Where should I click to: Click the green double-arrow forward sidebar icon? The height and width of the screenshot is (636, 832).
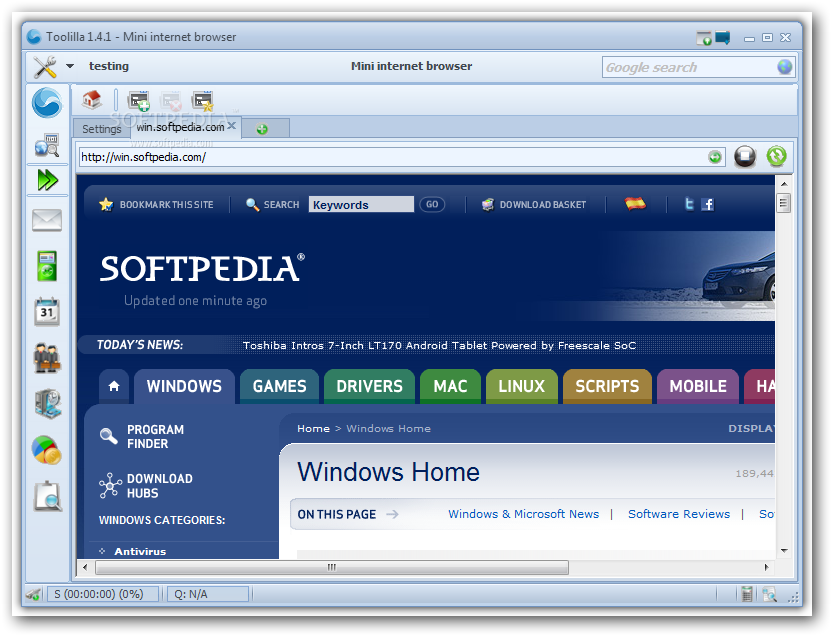[47, 180]
